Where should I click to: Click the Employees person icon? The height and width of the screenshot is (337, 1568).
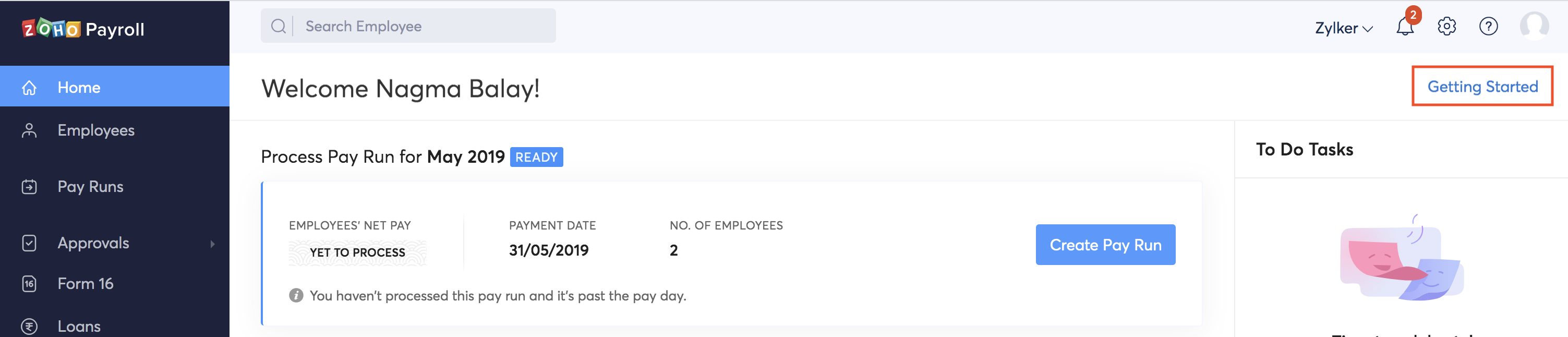pos(29,130)
